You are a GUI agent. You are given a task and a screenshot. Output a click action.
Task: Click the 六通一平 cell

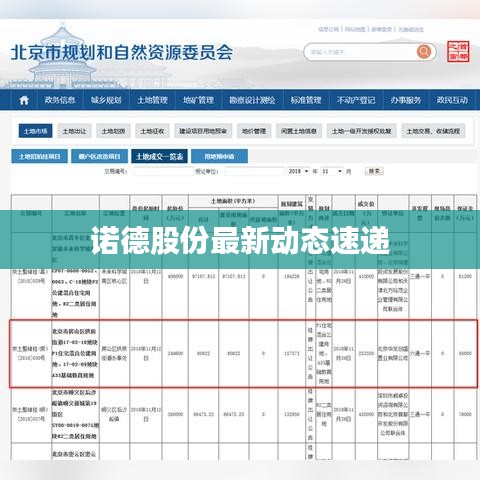point(420,353)
